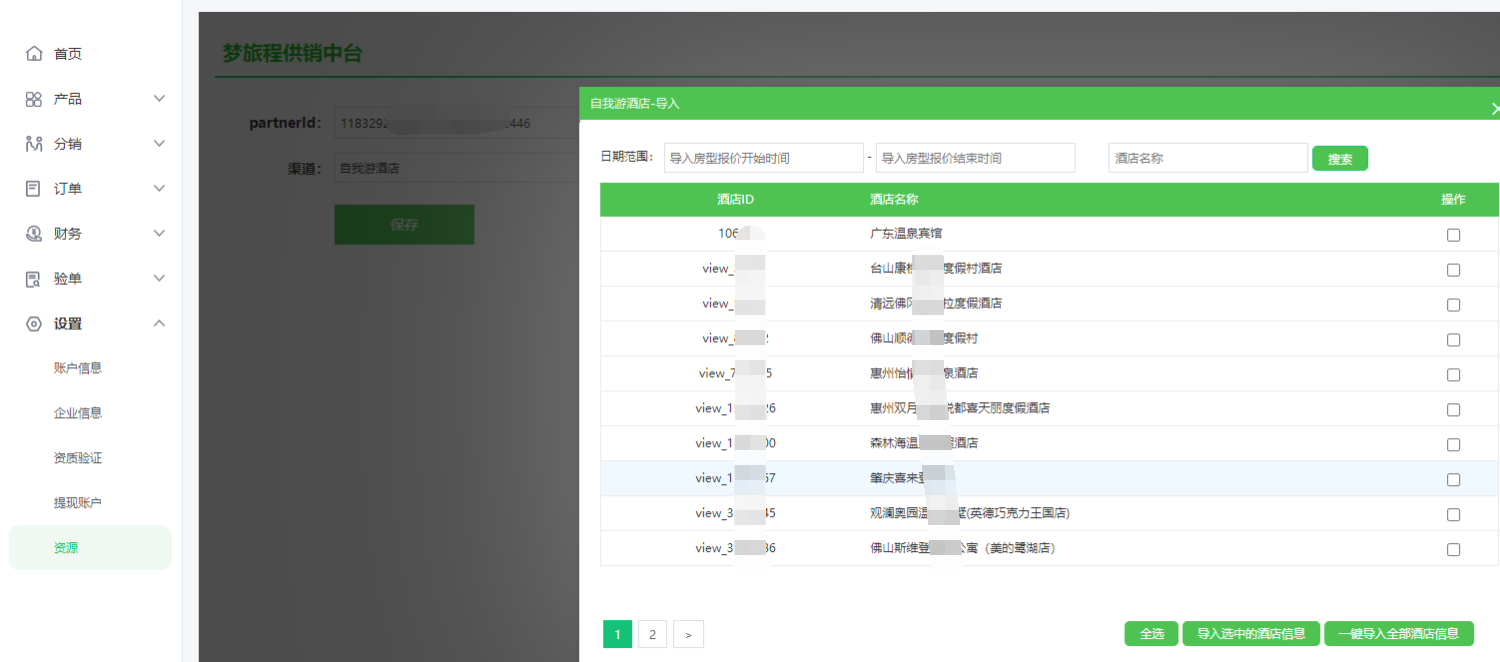This screenshot has height=662, width=1500.
Task: Check the 佛山斯维登 apartment row checkbox
Action: [x=1453, y=550]
